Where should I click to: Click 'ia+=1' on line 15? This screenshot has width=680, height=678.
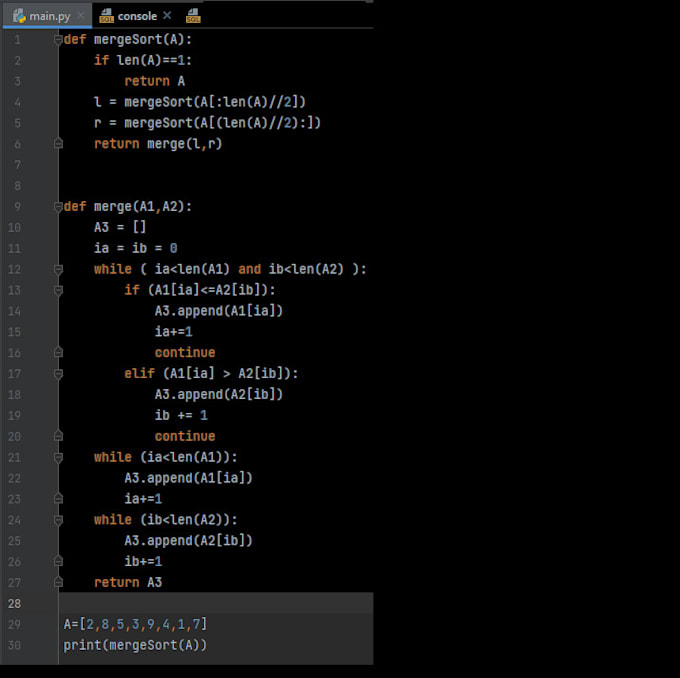click(x=173, y=332)
